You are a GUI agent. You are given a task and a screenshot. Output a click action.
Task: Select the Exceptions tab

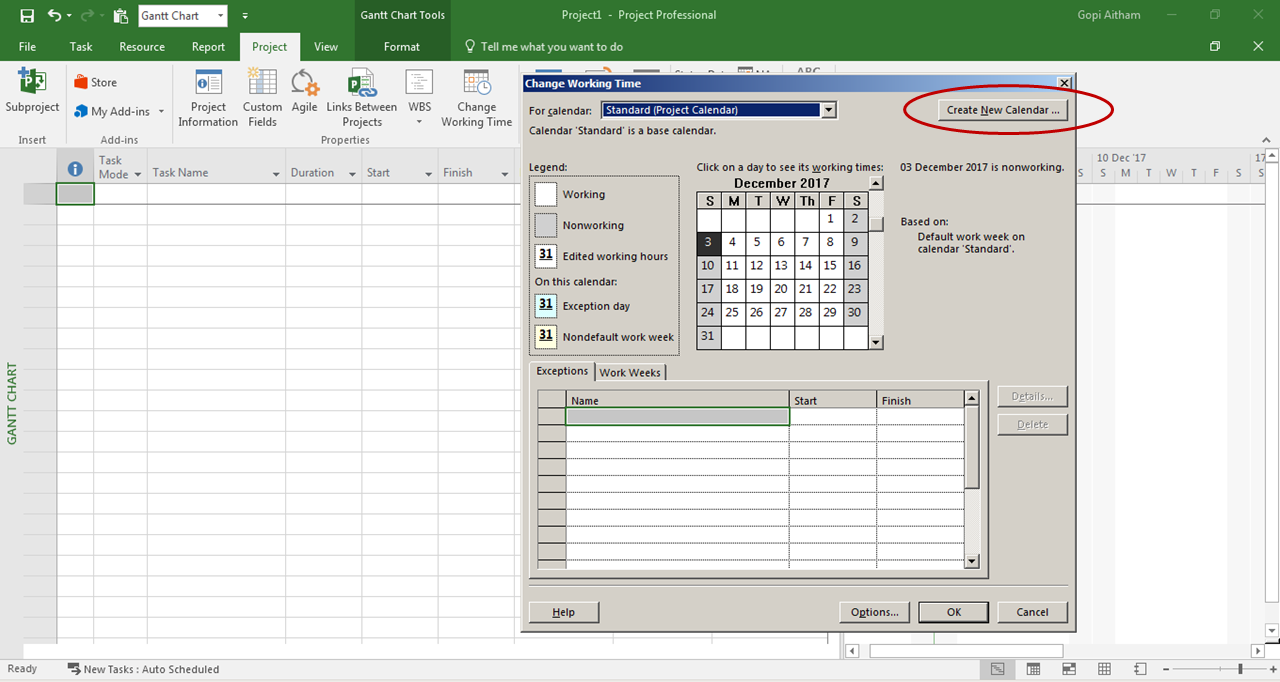click(562, 371)
